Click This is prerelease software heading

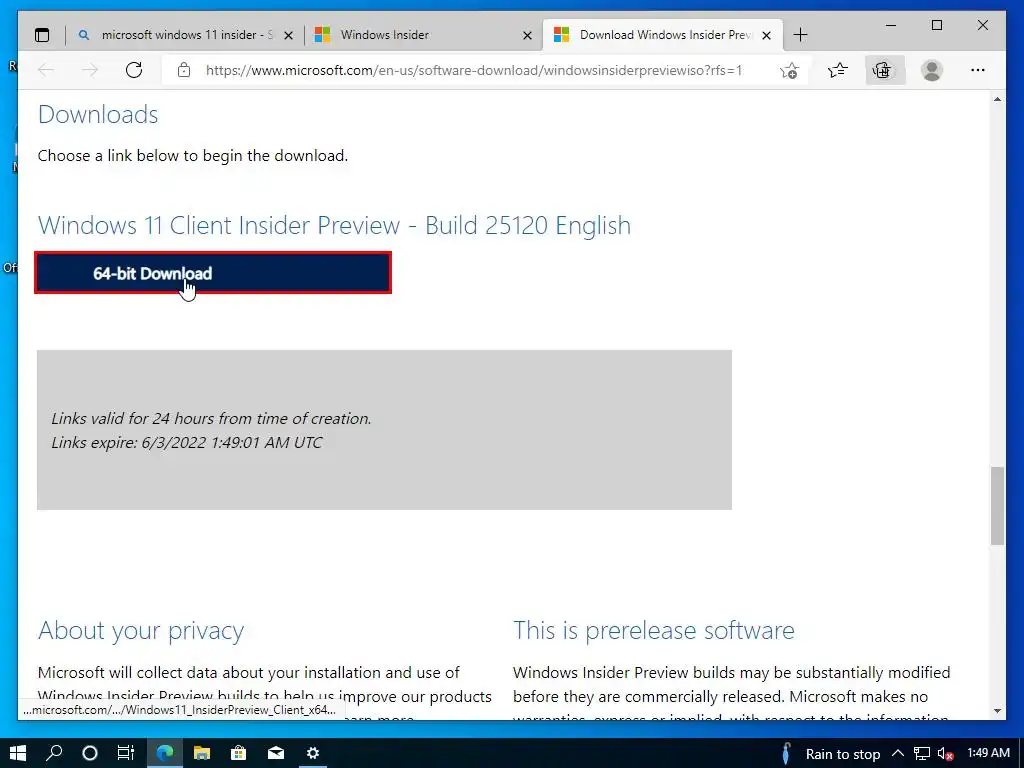[x=654, y=630]
